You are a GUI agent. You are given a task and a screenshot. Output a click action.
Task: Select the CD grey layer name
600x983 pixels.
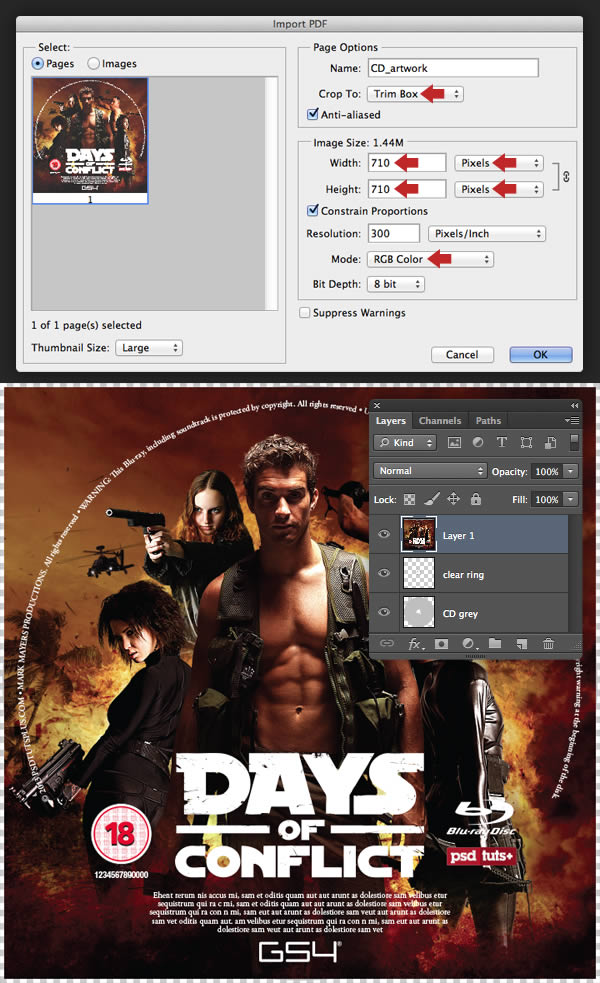click(x=460, y=613)
